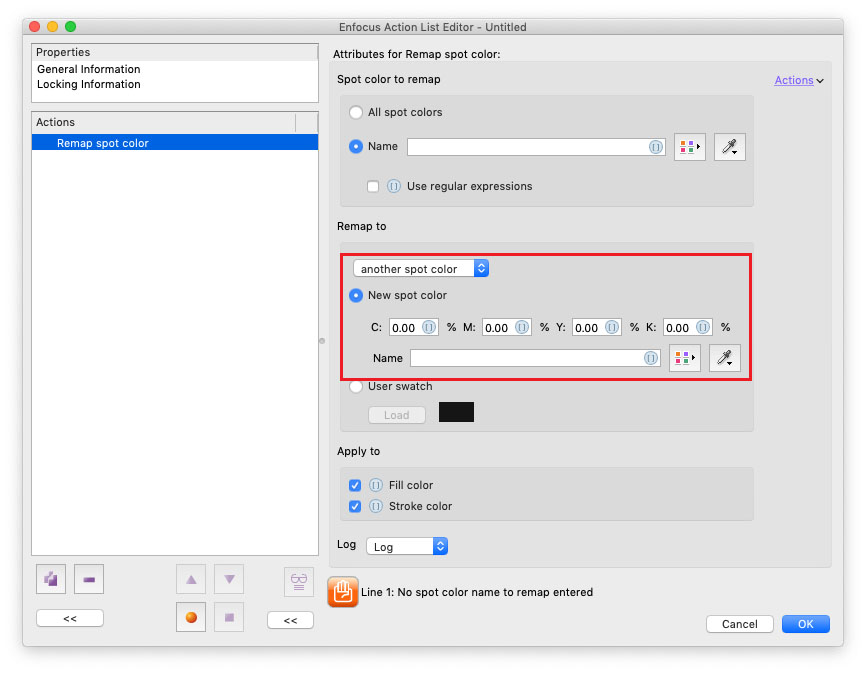The height and width of the screenshot is (673, 866).
Task: Click the Actions list header
Action: tap(175, 122)
